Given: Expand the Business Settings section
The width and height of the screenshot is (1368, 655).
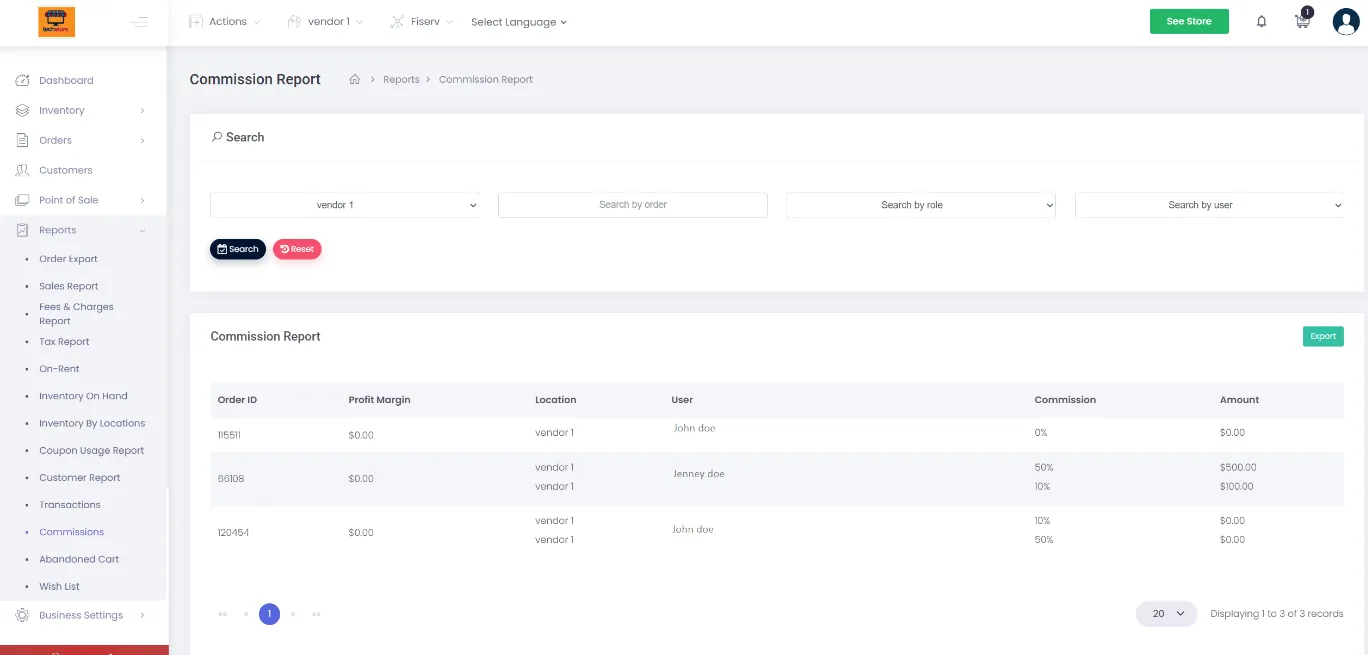Looking at the screenshot, I should click(x=80, y=614).
